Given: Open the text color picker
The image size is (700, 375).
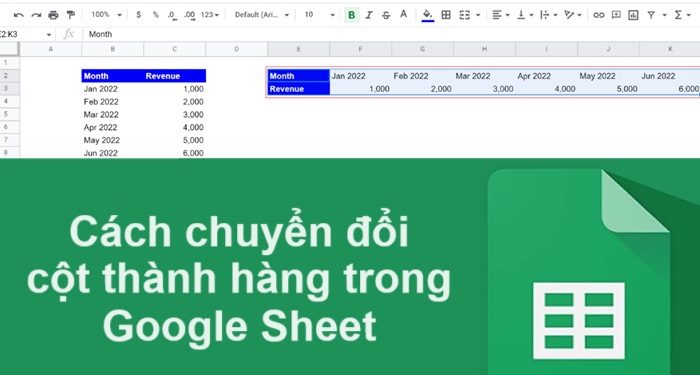Looking at the screenshot, I should tap(404, 15).
